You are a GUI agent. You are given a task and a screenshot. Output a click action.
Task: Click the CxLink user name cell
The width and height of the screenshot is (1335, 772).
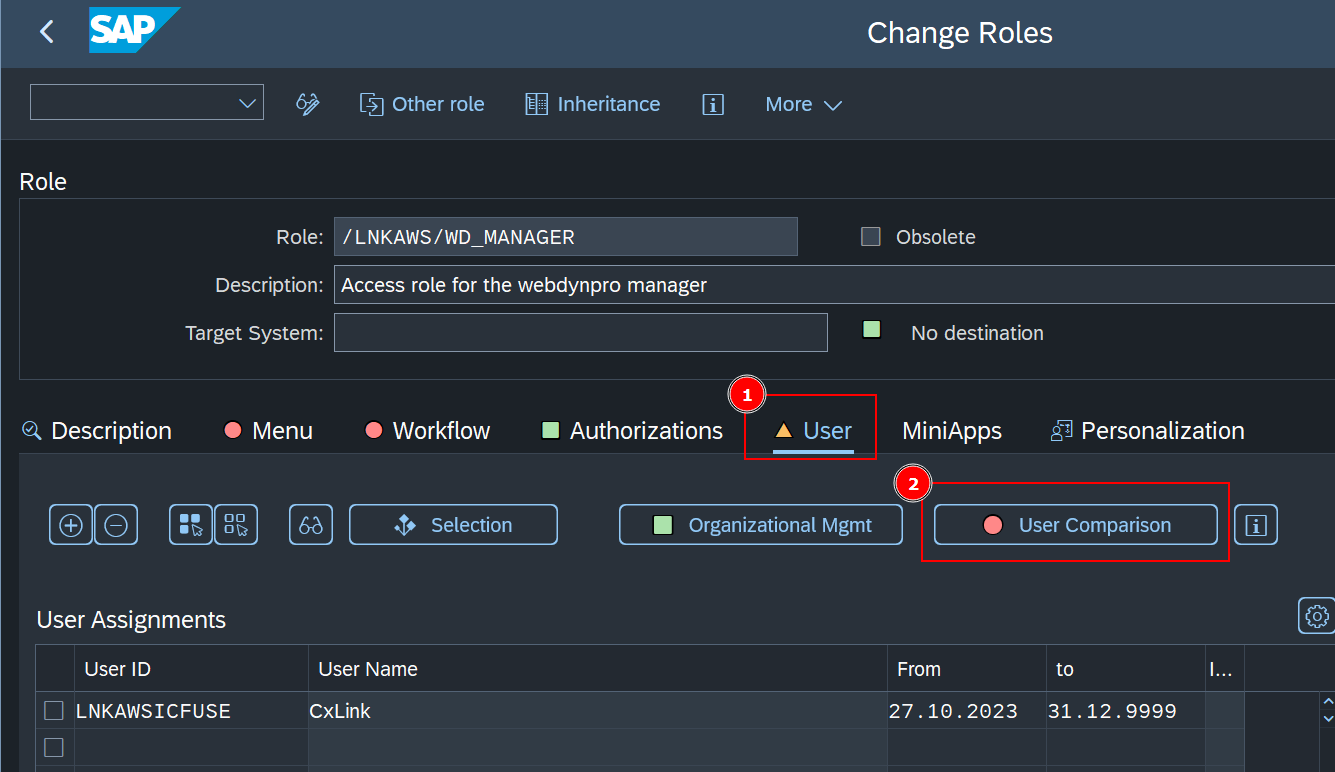coord(597,711)
